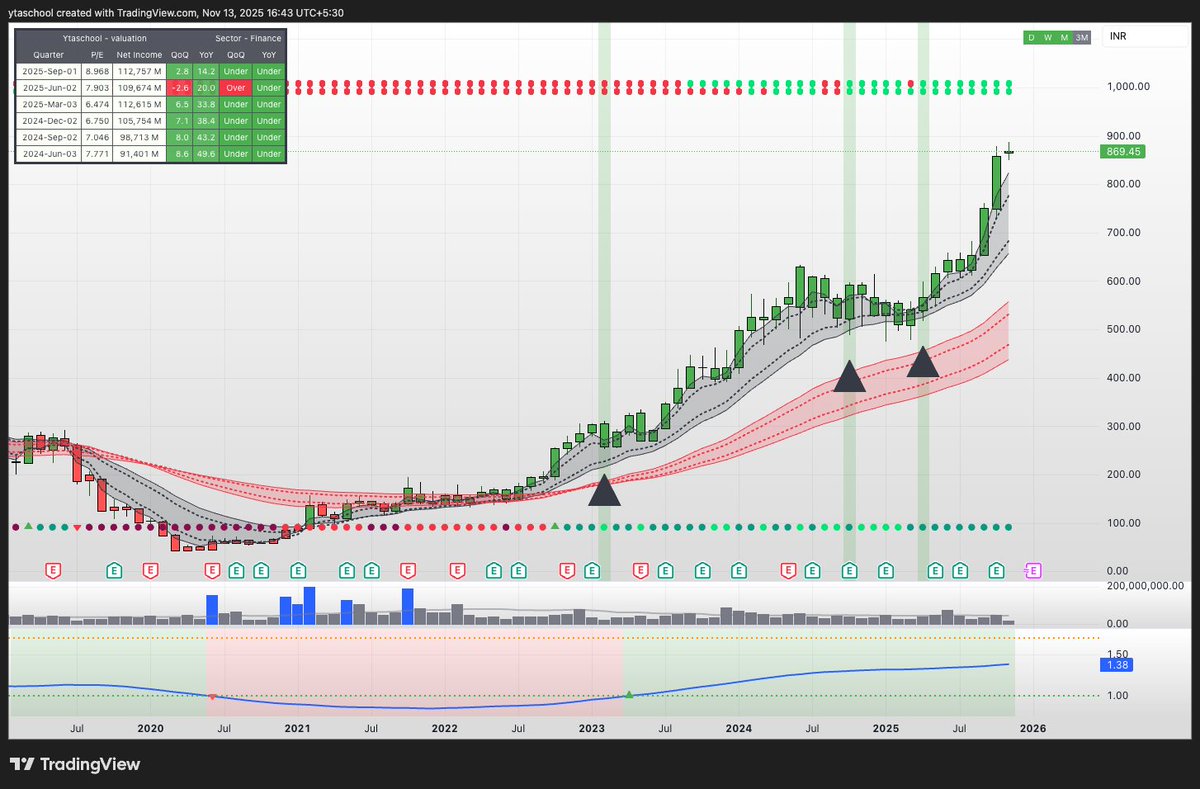Click the red down-triangle in the lower dot row
Screen dimensions: 1200x789
point(78,526)
